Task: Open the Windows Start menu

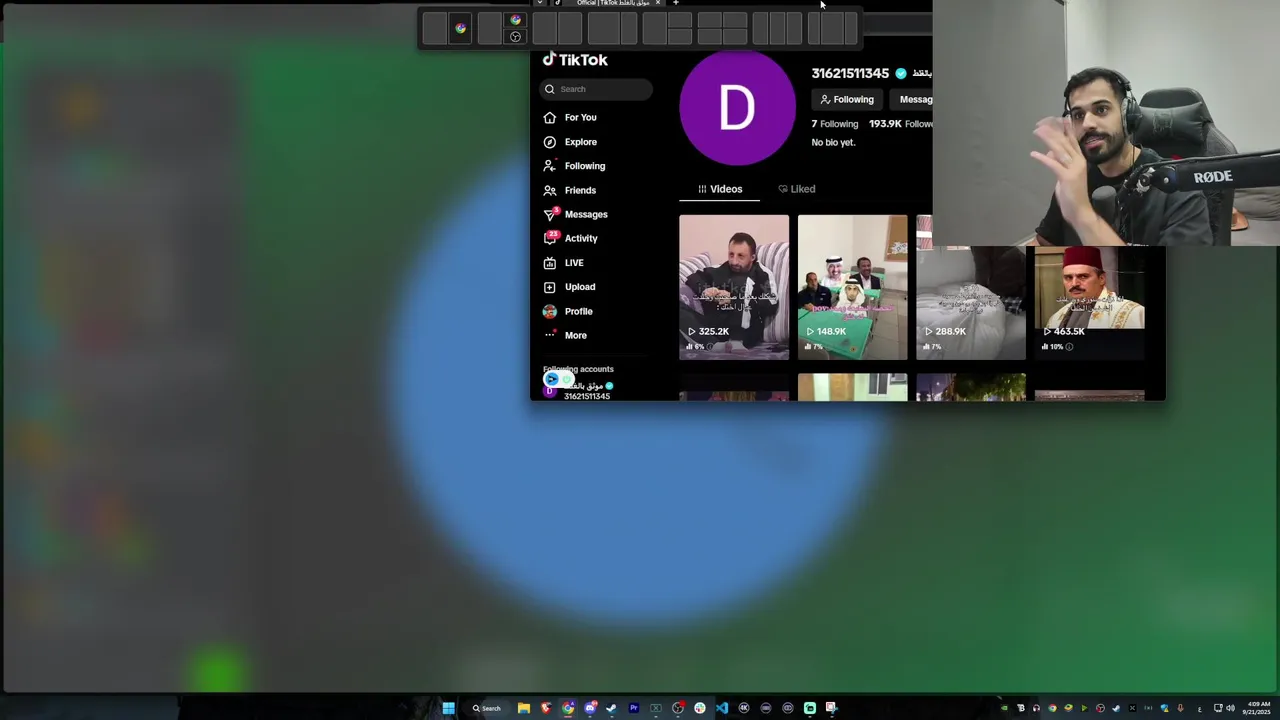Action: (x=448, y=708)
